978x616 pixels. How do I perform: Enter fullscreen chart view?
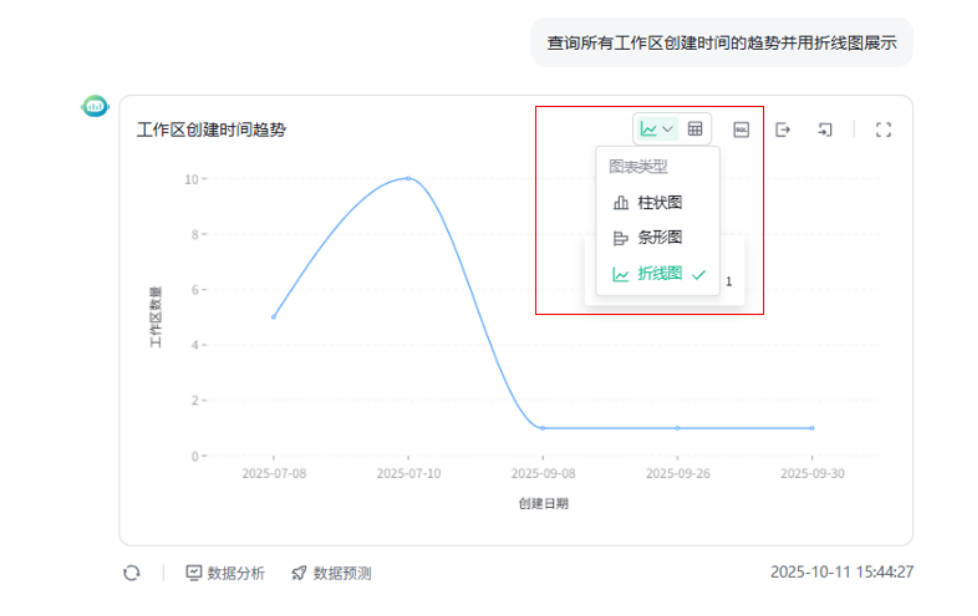tap(883, 129)
